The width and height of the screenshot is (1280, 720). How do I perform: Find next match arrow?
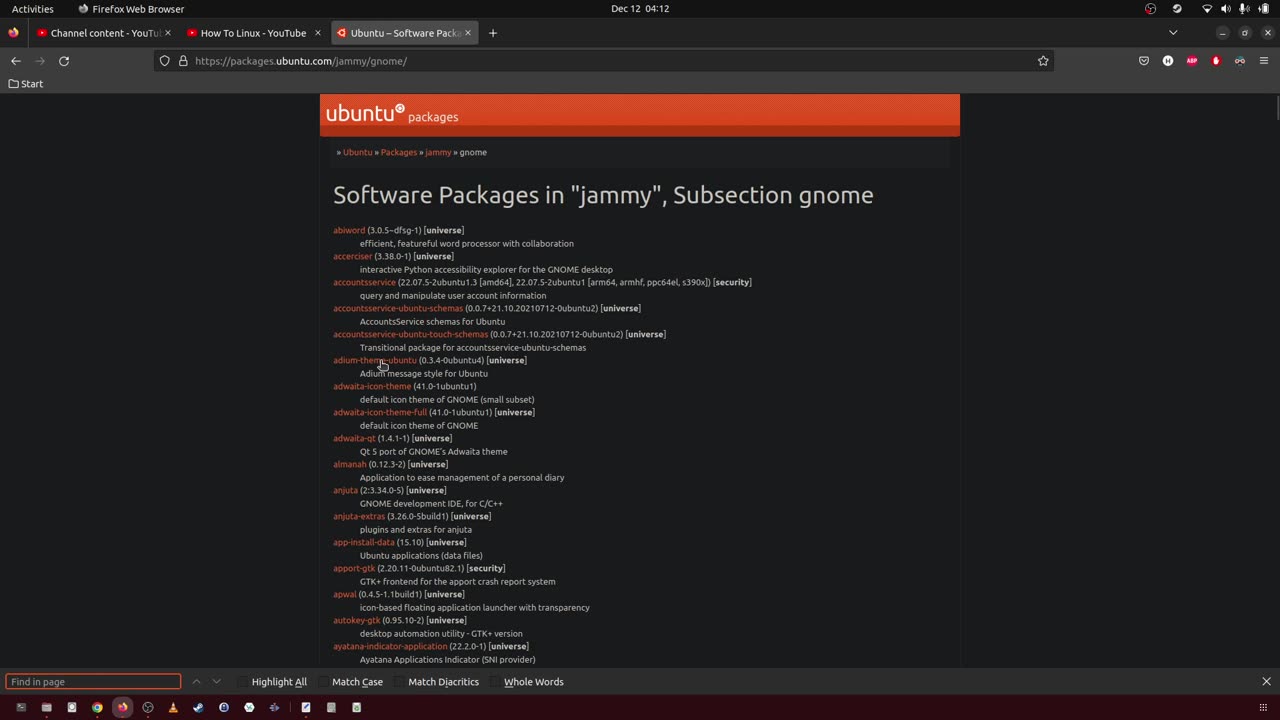[216, 682]
